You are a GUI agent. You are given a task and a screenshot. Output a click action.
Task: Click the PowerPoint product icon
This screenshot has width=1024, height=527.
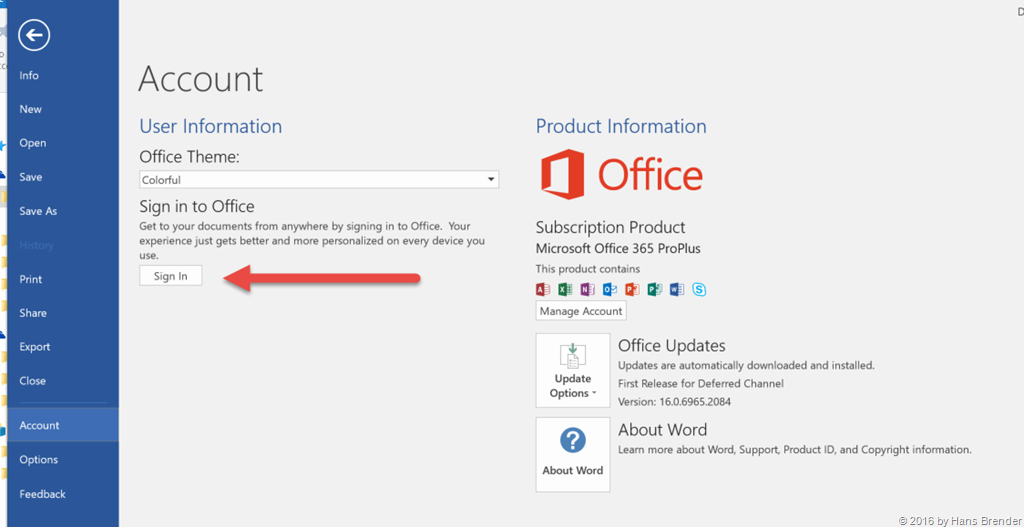click(632, 290)
